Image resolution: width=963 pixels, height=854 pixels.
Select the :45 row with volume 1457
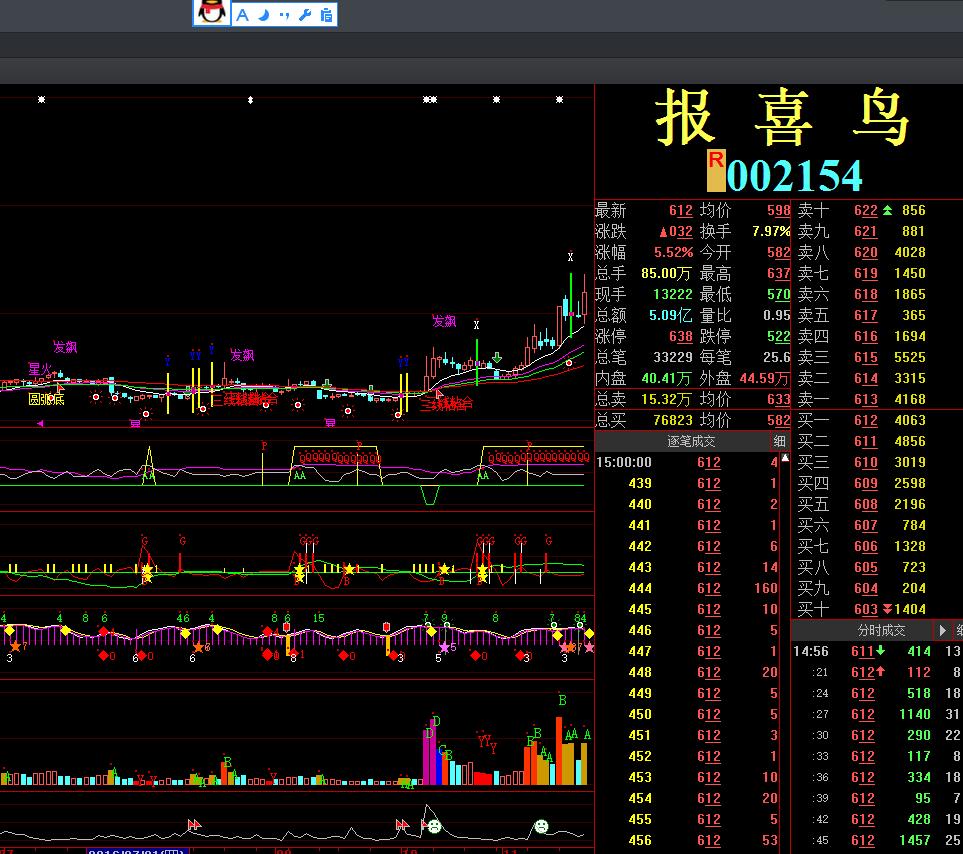[877, 840]
